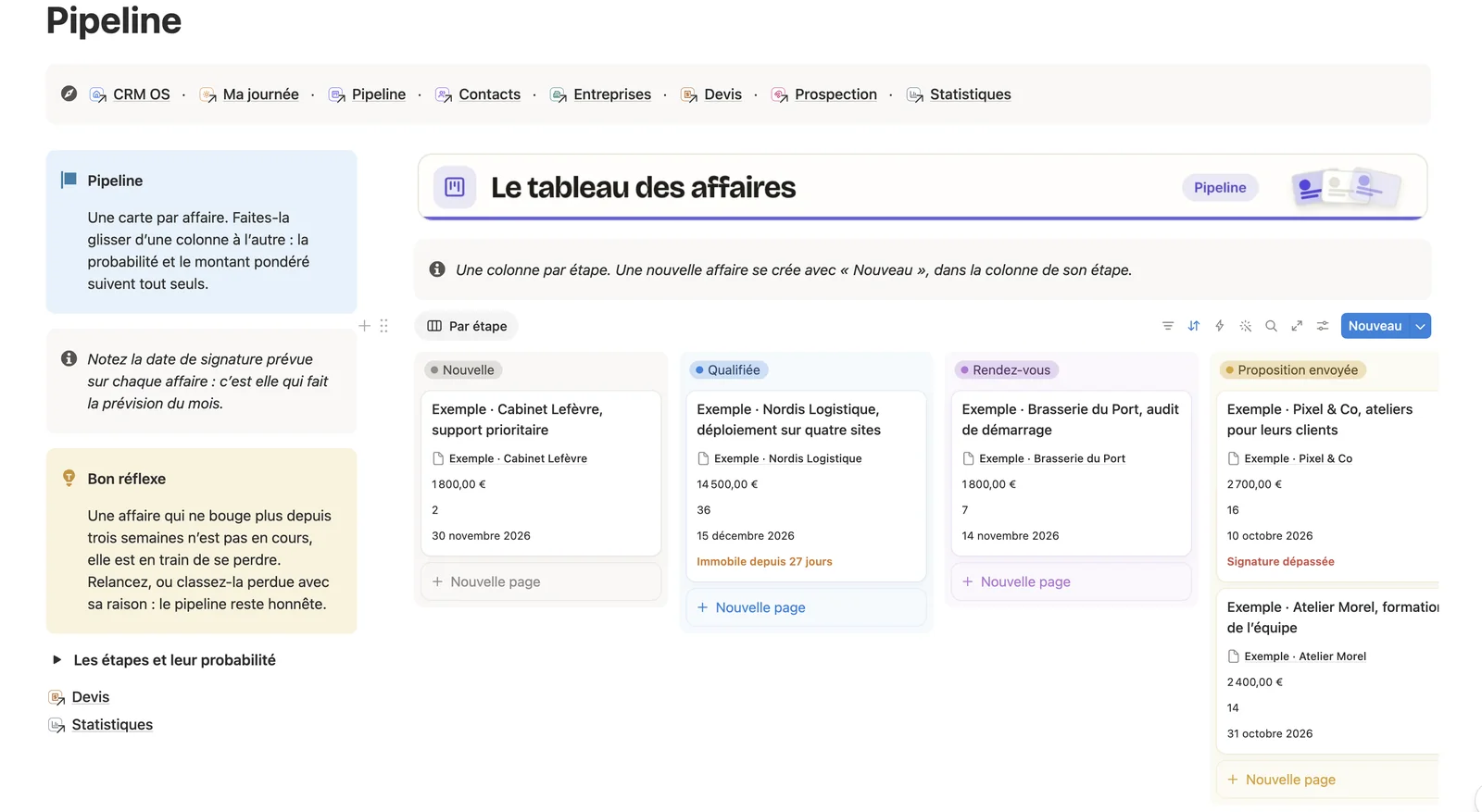Screen dimensions: 1482x812
Task: Open search magnifier in board toolbar
Action: [1271, 326]
